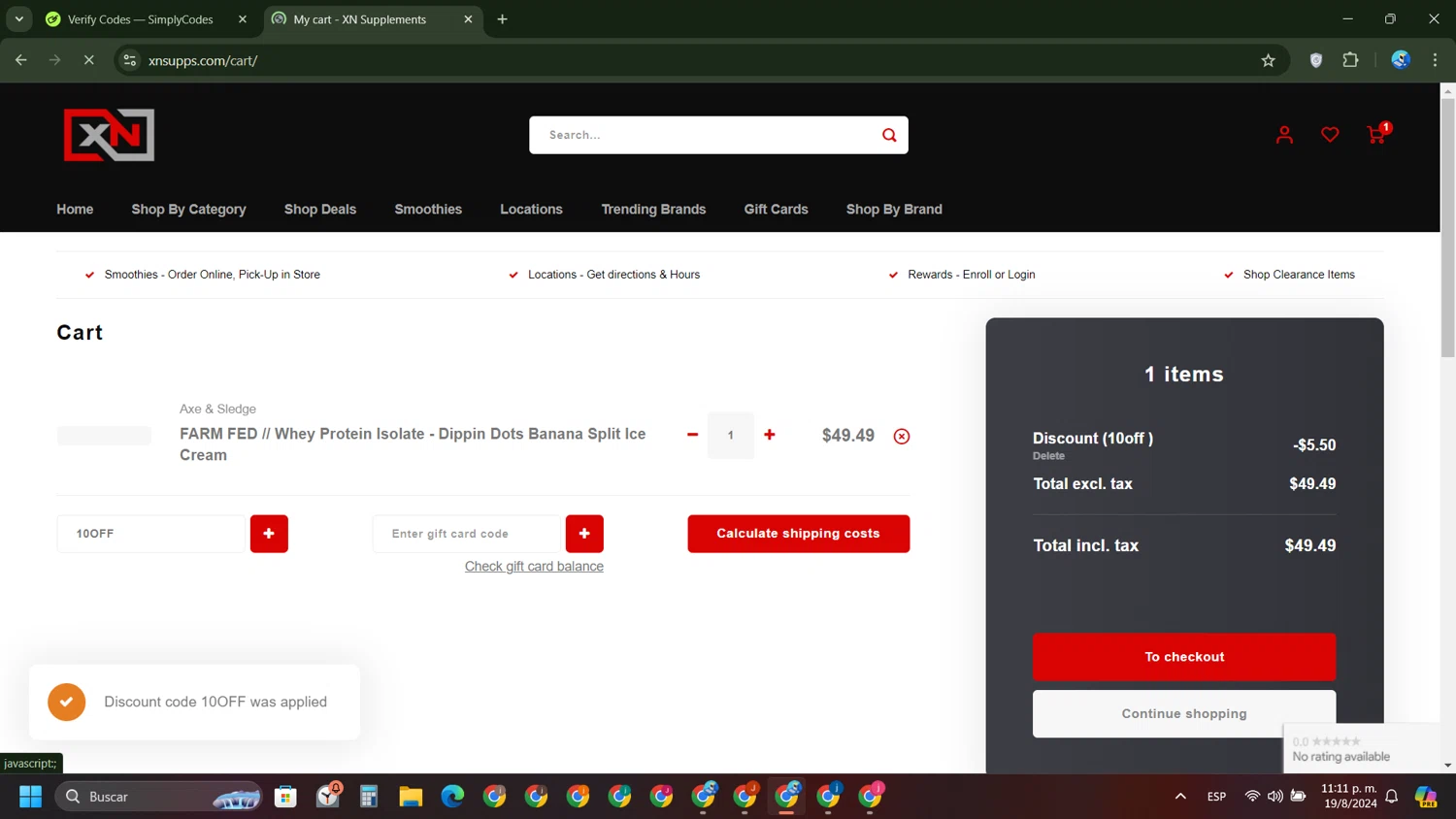Delete the applied 10off discount

tap(1048, 456)
